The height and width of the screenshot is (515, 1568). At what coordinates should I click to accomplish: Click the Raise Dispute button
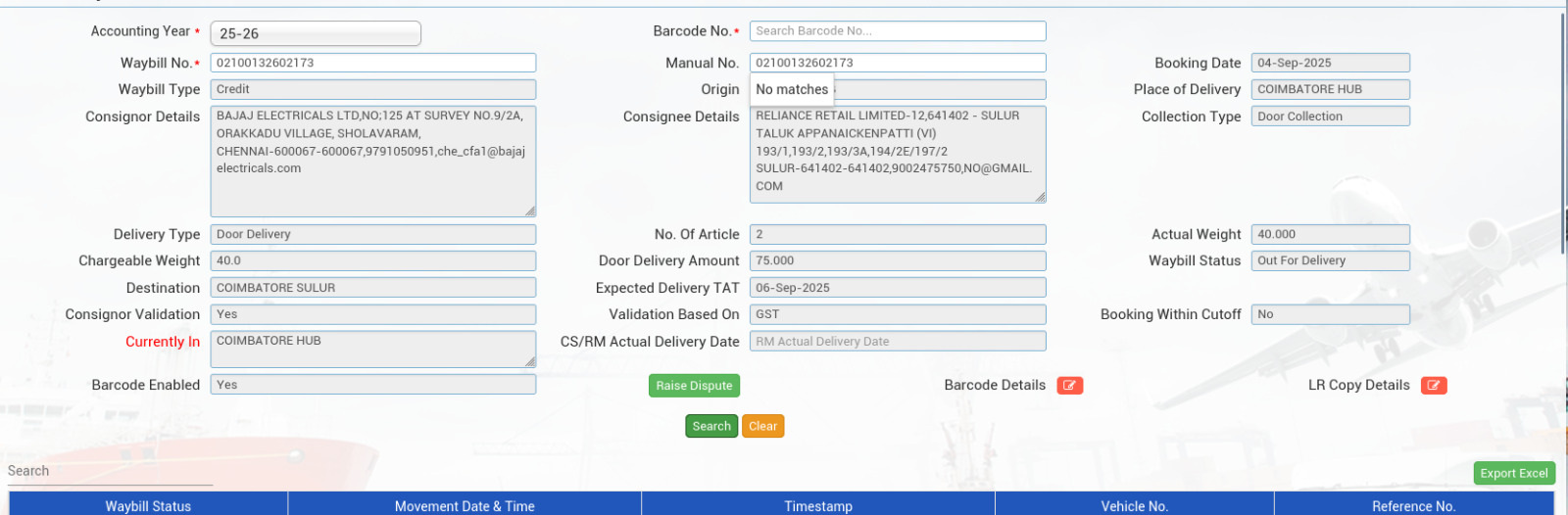click(x=694, y=386)
